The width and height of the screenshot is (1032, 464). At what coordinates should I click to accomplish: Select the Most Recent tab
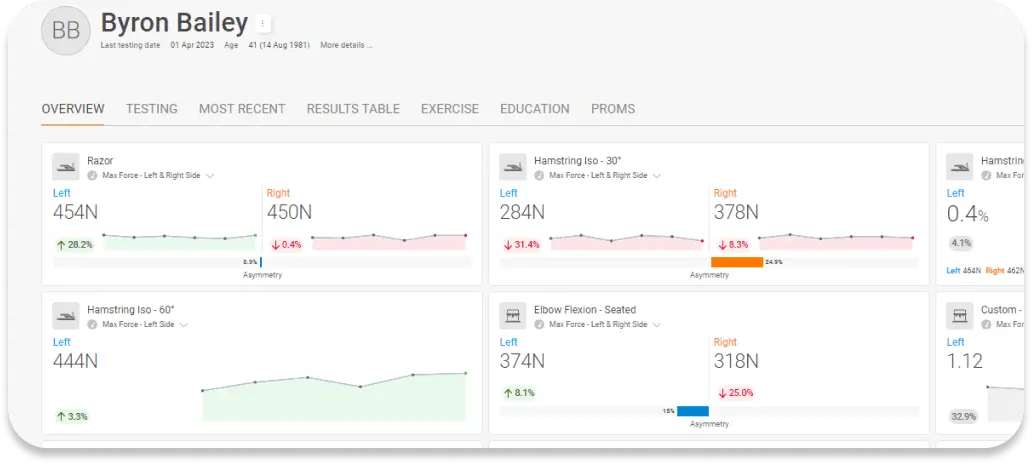[x=242, y=109]
